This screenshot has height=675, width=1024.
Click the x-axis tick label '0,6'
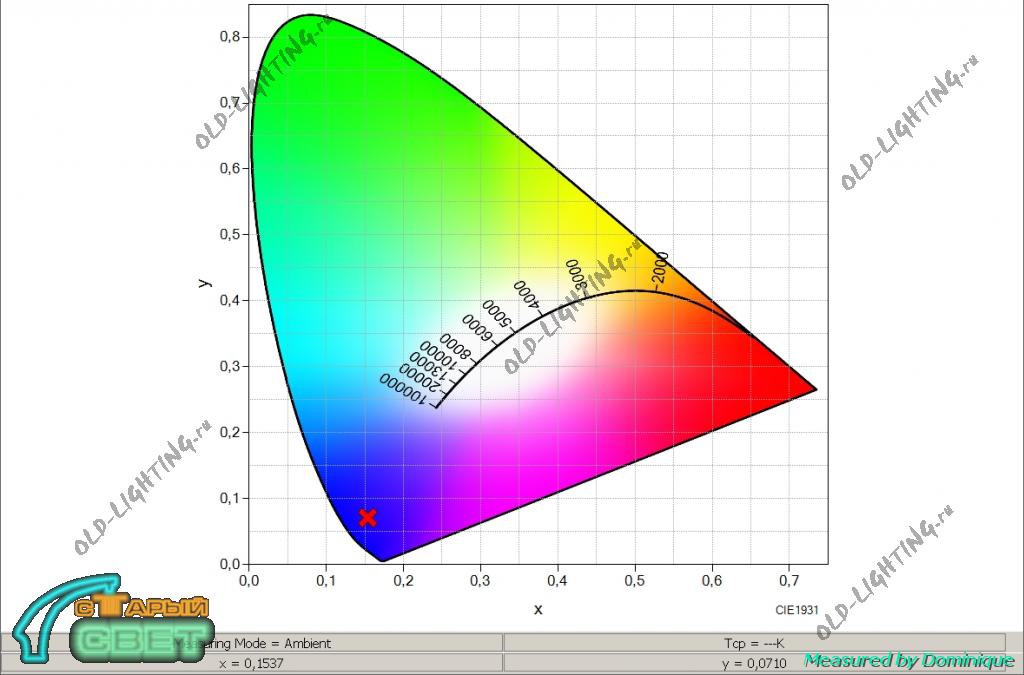[x=712, y=580]
